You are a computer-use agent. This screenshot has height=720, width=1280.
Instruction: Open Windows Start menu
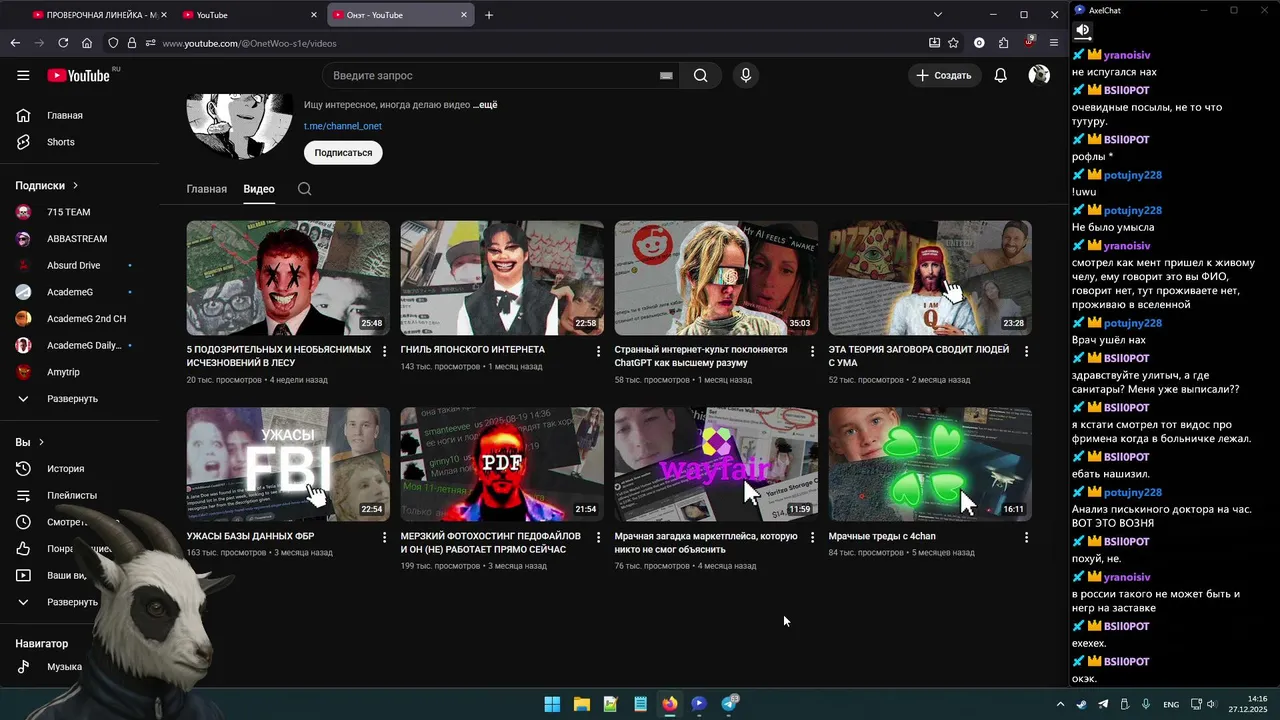[x=552, y=704]
